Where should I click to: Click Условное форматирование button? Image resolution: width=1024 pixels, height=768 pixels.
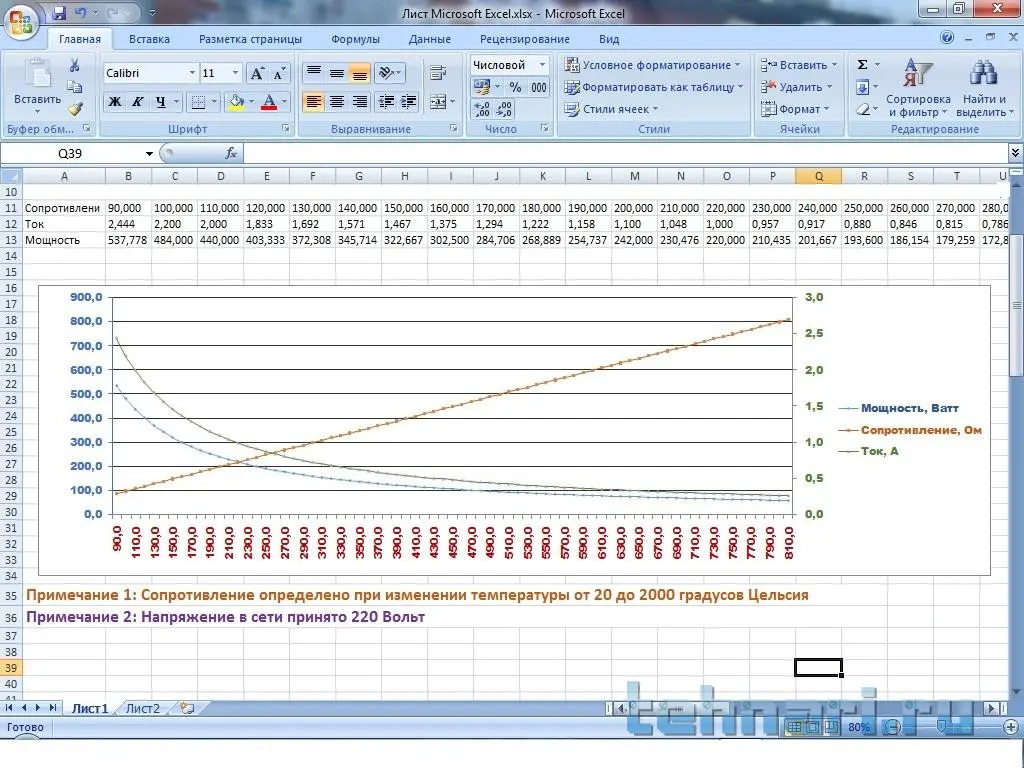pyautogui.click(x=652, y=65)
